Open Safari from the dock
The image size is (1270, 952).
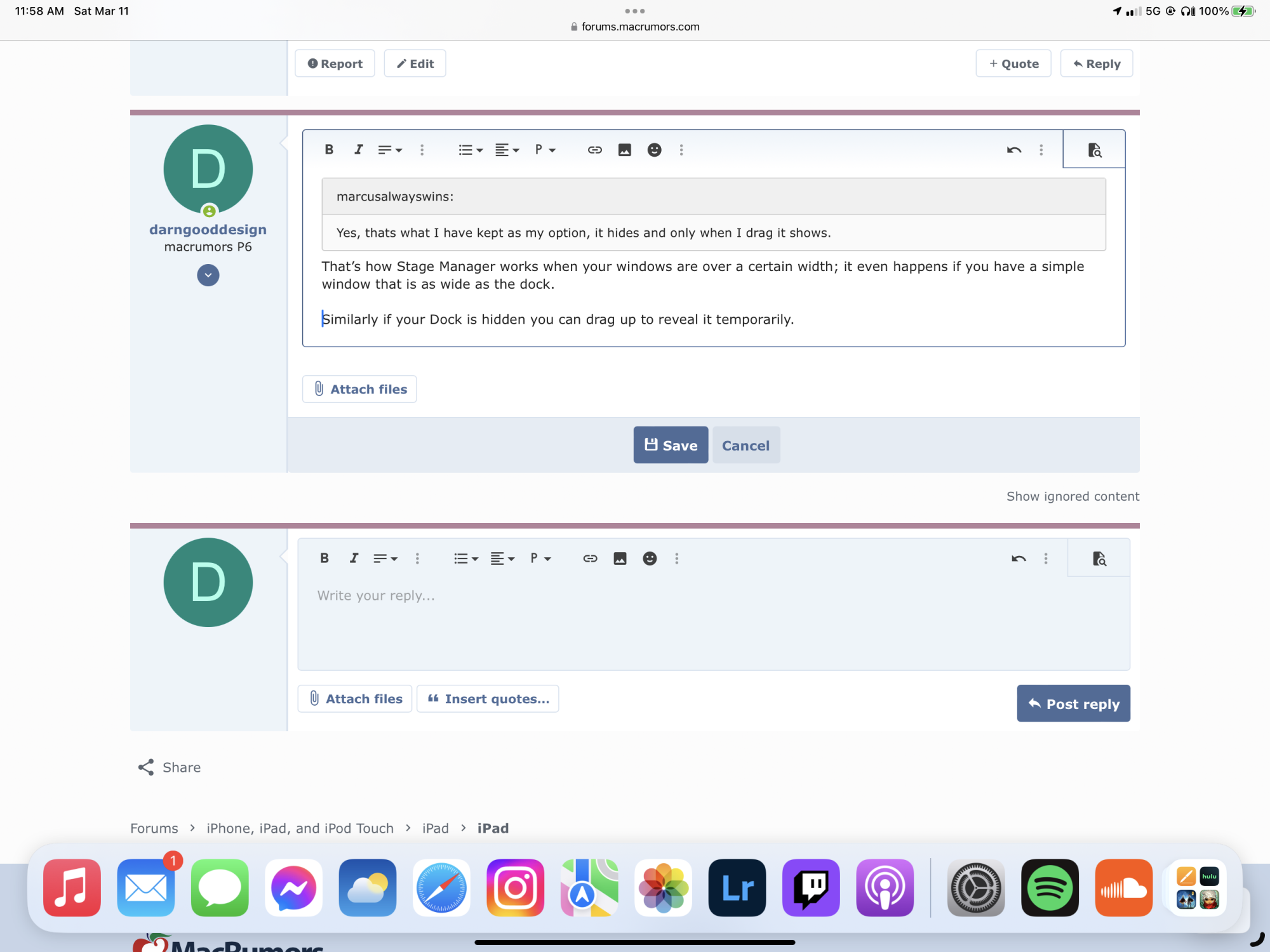coord(441,888)
